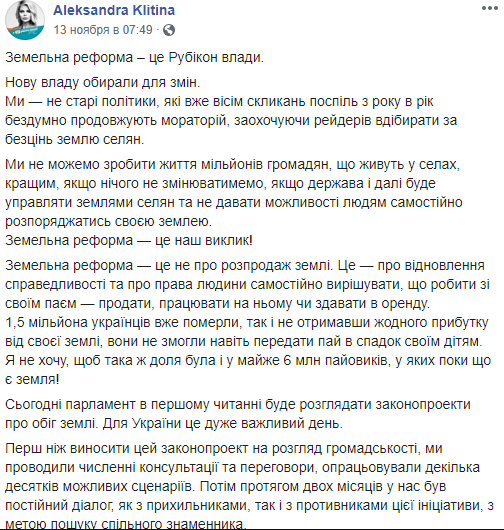504x530 pixels.
Task: Open the post timestamp 13 ноября в 07:49
Action: click(103, 30)
